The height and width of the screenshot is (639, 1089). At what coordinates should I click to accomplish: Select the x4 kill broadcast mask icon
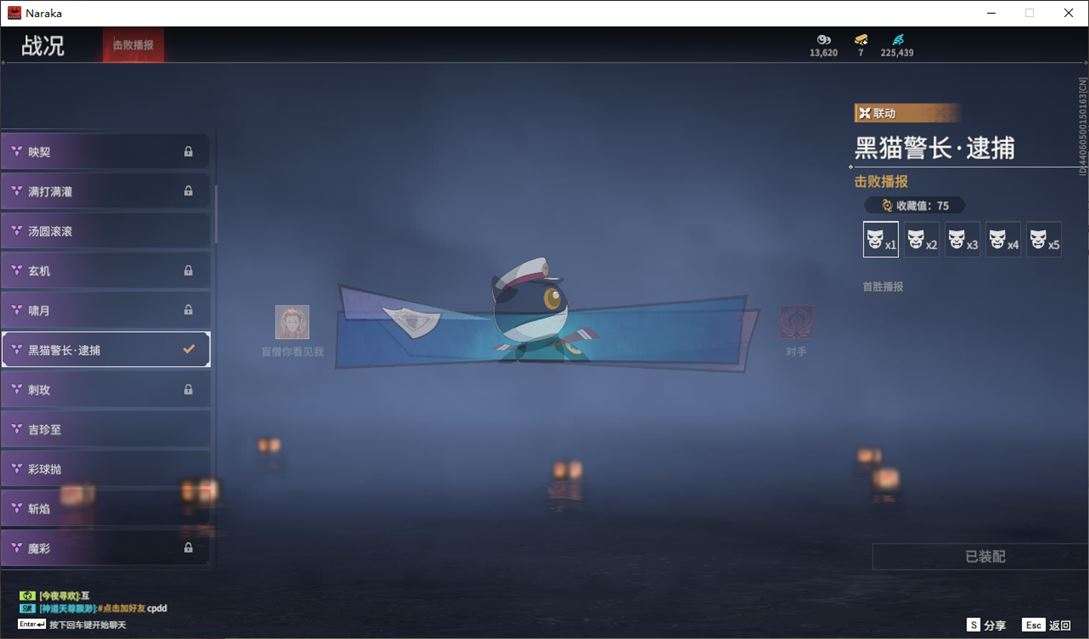pyautogui.click(x=1004, y=240)
